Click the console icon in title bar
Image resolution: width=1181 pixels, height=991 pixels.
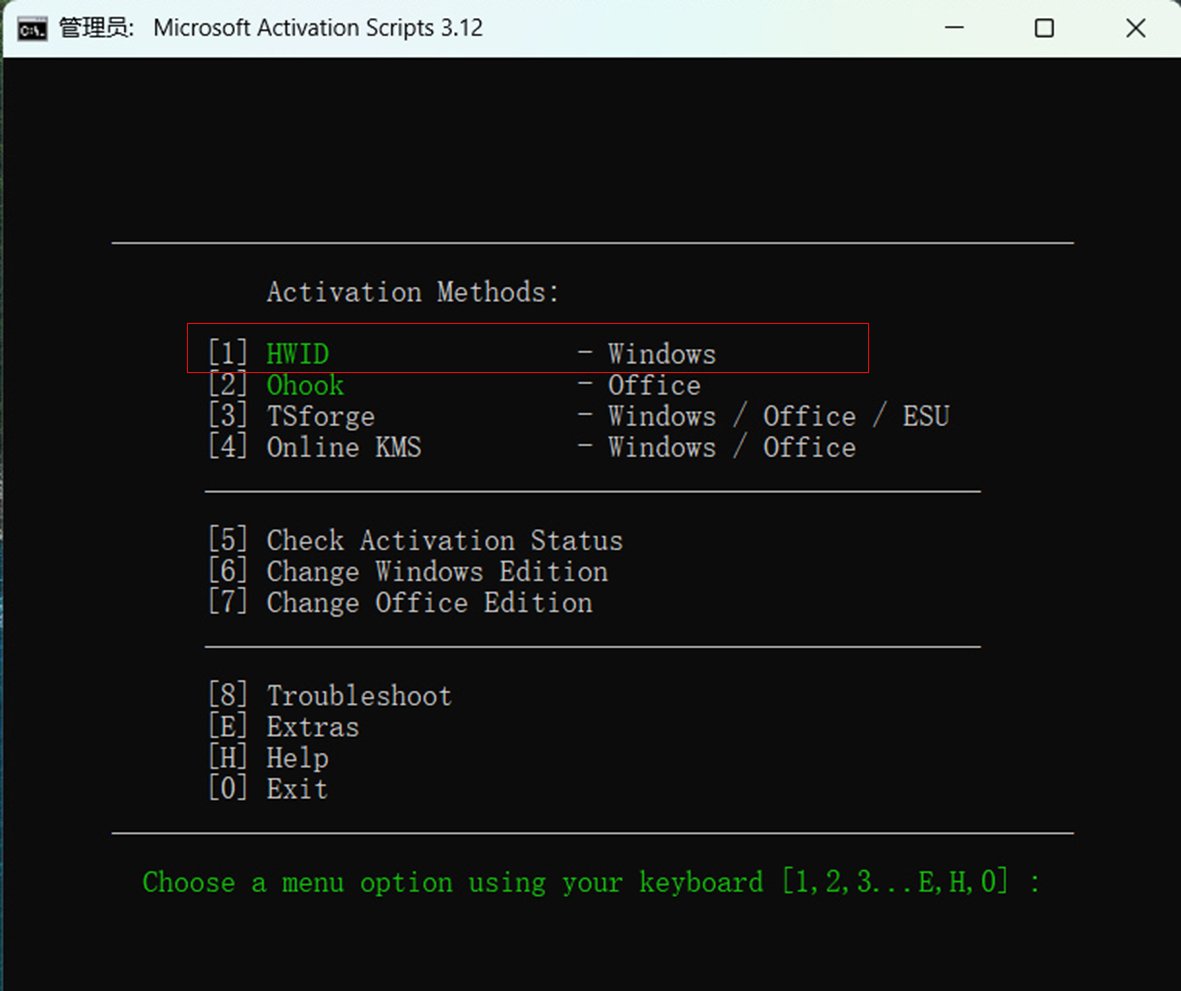(x=32, y=29)
